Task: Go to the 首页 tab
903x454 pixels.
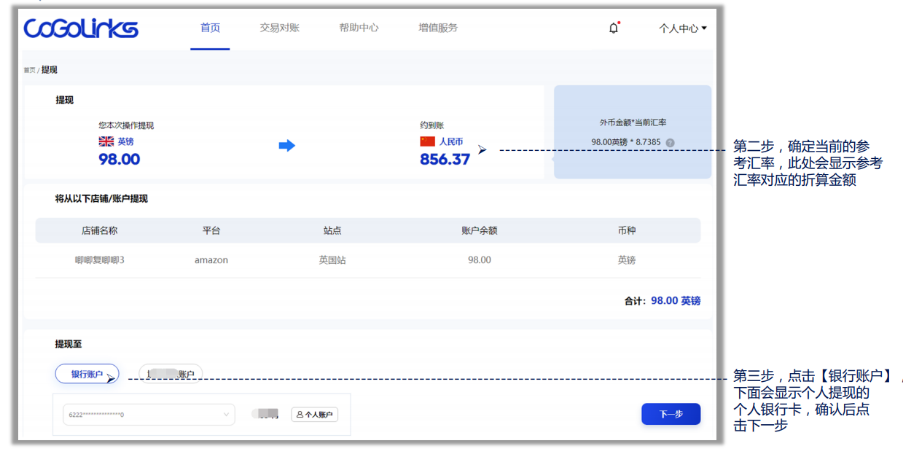Action: tap(210, 28)
